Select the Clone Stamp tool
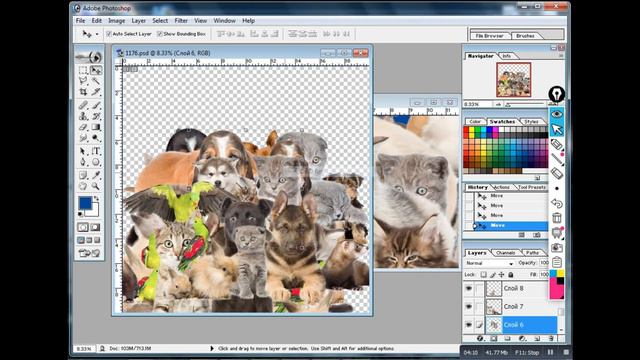The height and width of the screenshot is (360, 640). click(x=83, y=116)
